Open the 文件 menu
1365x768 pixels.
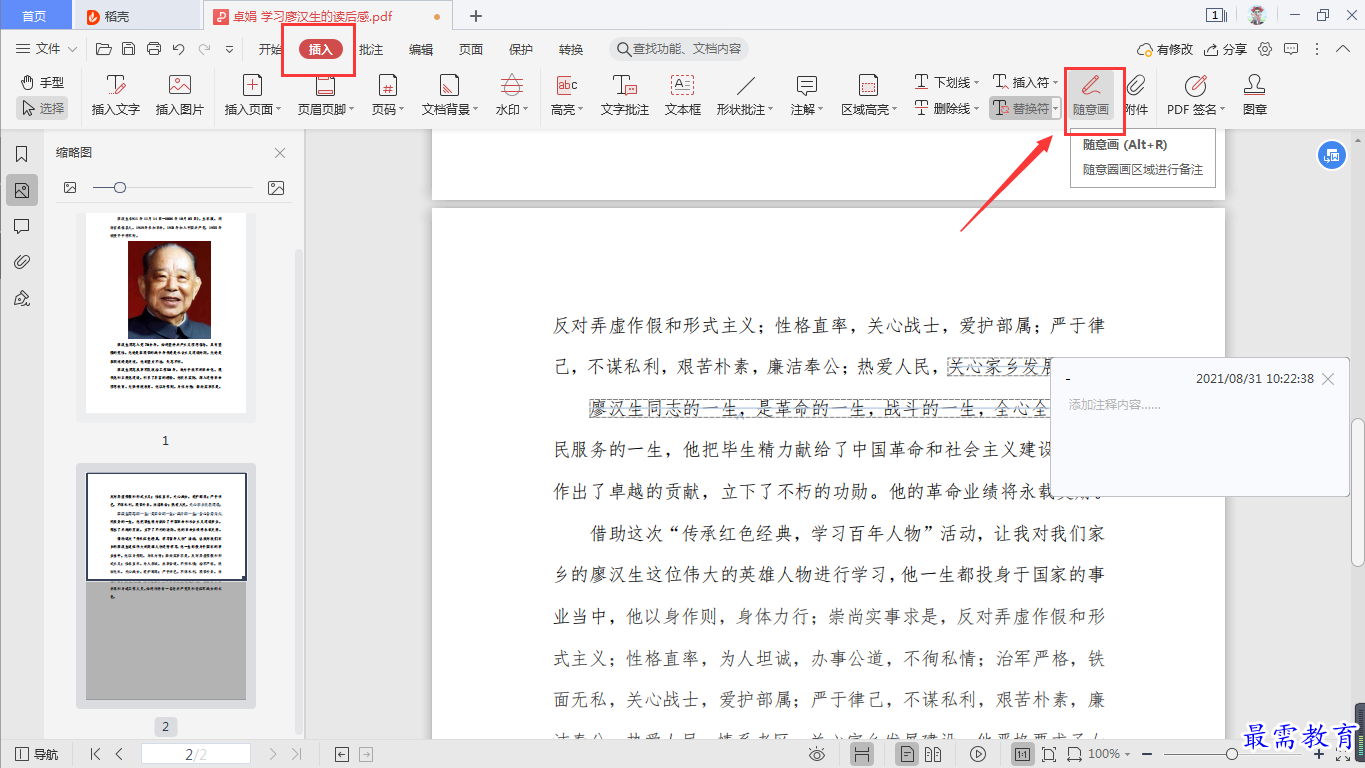[46, 49]
